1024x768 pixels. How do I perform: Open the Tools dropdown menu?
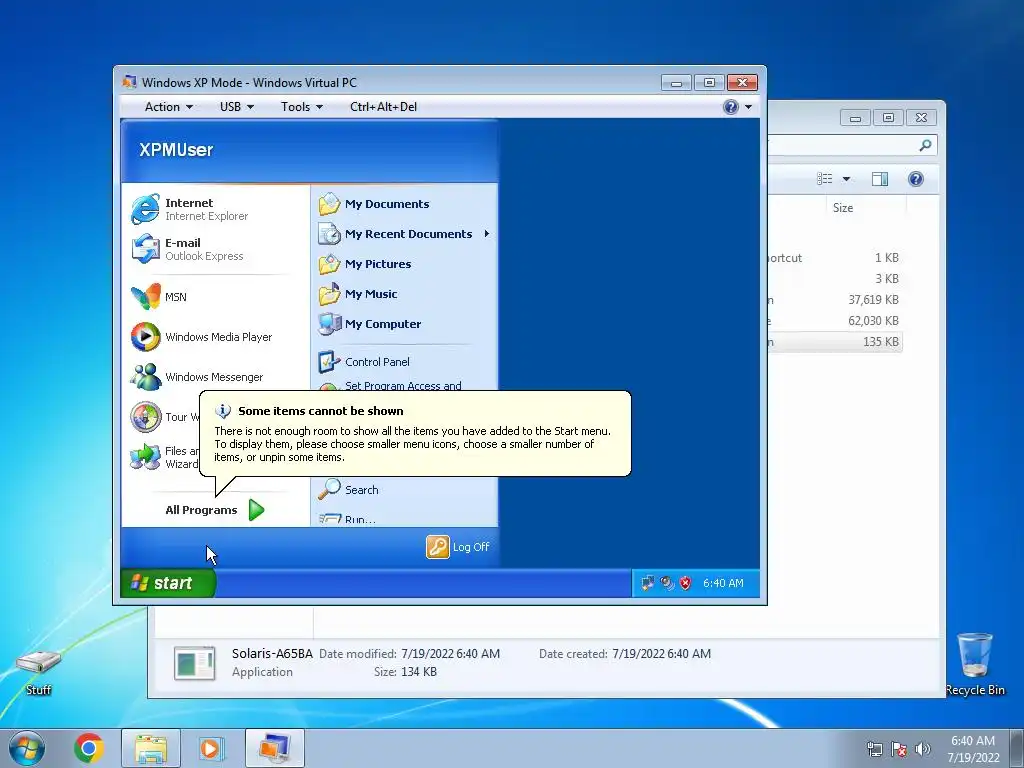(302, 106)
